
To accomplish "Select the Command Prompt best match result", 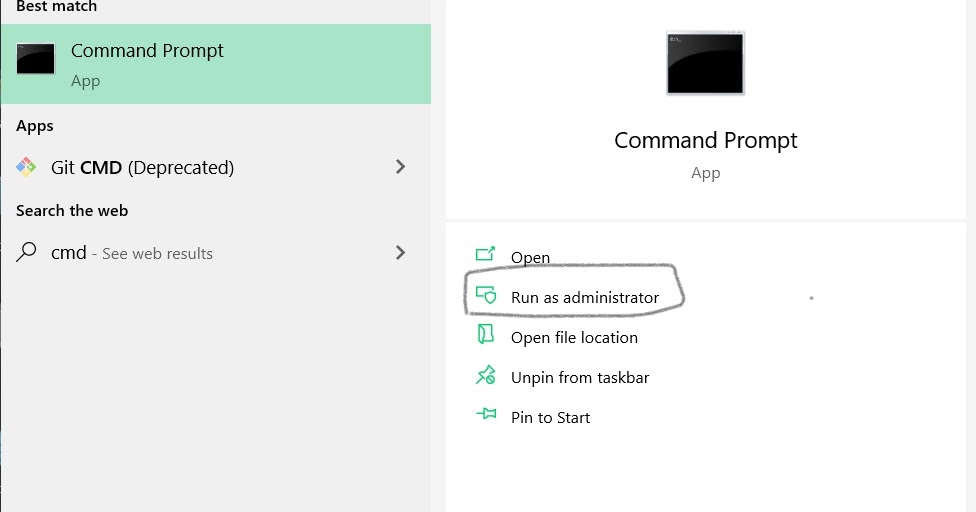I will click(215, 64).
